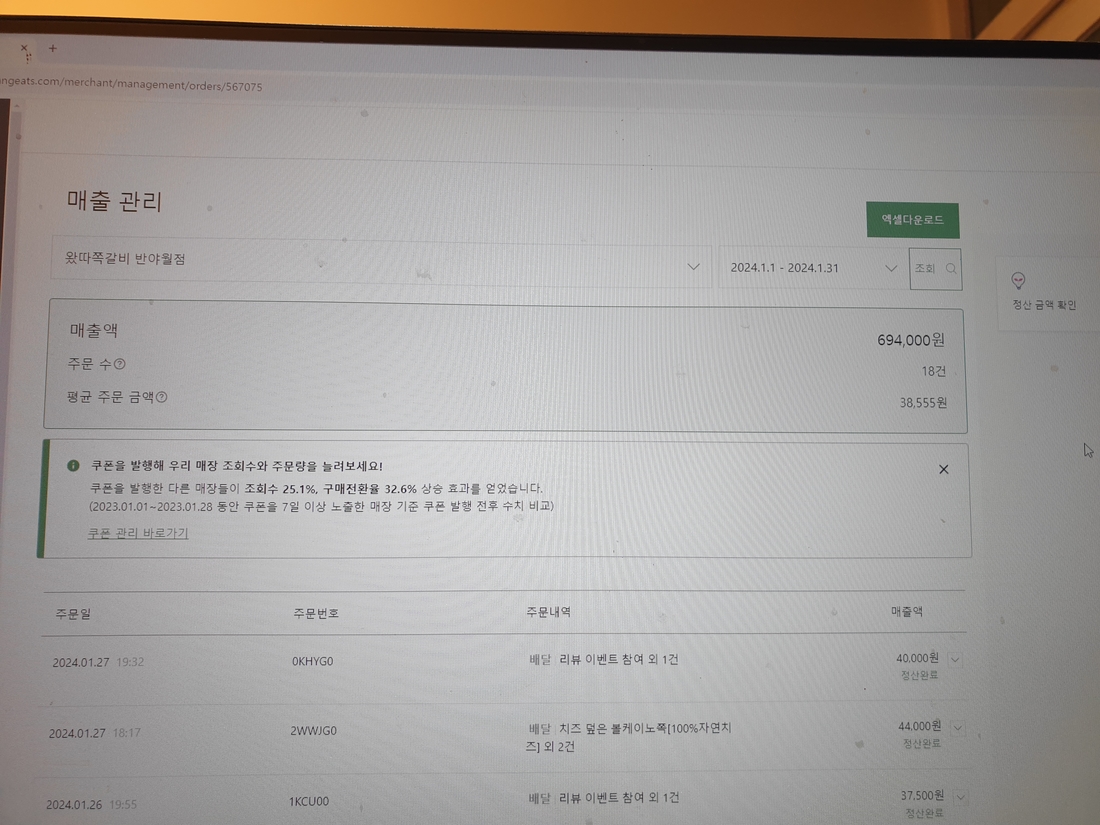Close the current browser tab
Image resolution: width=1100 pixels, height=825 pixels.
(25, 48)
